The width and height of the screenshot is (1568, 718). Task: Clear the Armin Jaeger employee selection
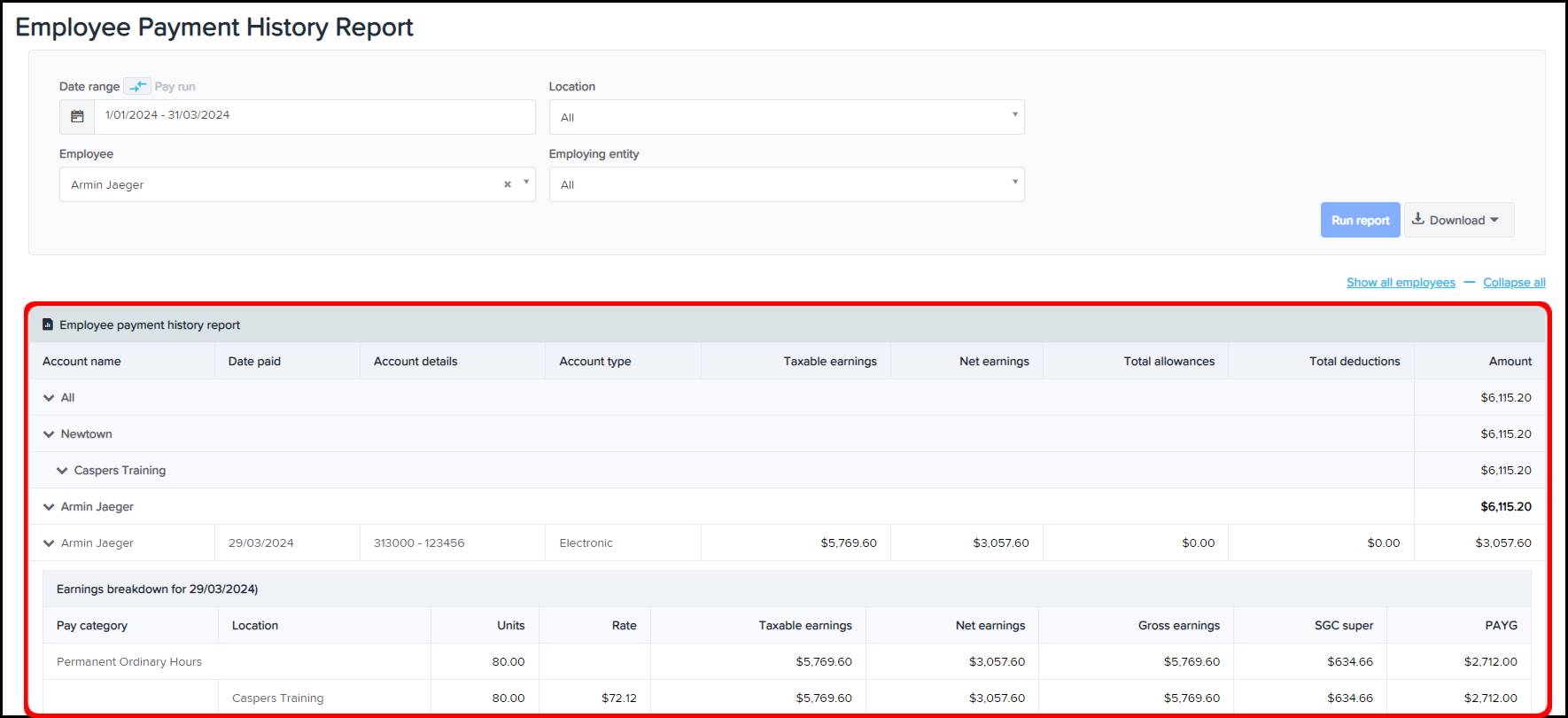click(x=508, y=184)
